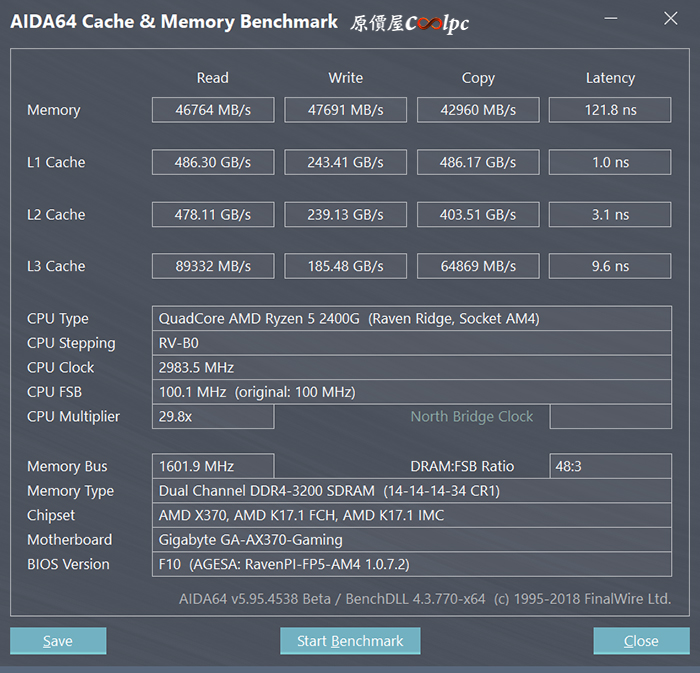The height and width of the screenshot is (673, 700).
Task: Click the Latency column header
Action: 610,78
